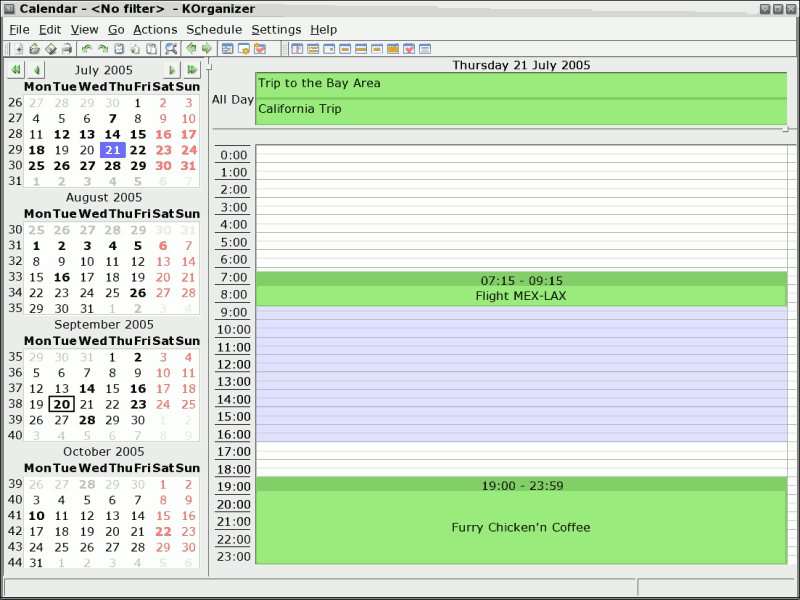The width and height of the screenshot is (800, 600).
Task: Select the California Trip all-day event
Action: coord(521,111)
